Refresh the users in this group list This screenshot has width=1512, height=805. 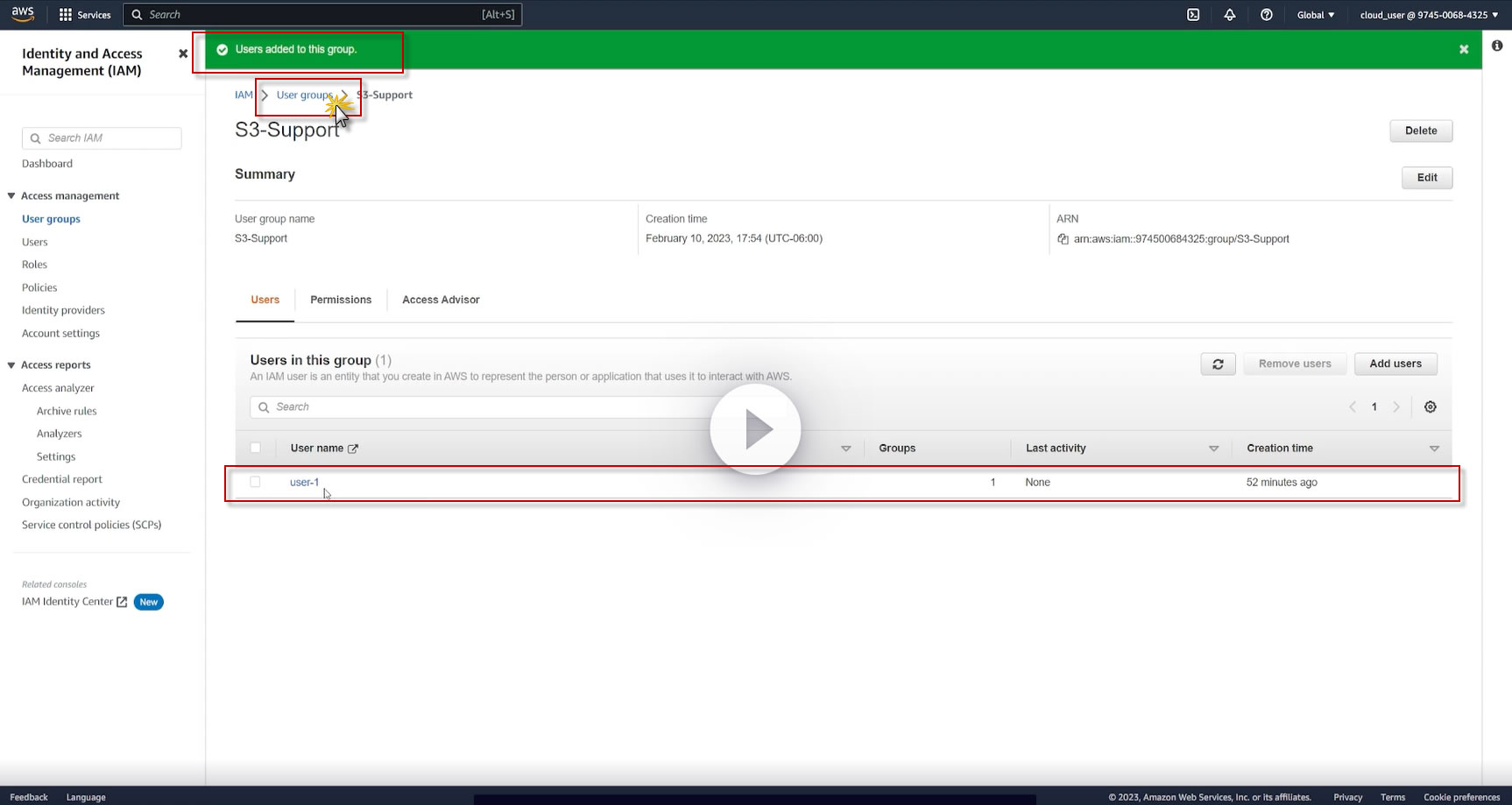(x=1218, y=364)
